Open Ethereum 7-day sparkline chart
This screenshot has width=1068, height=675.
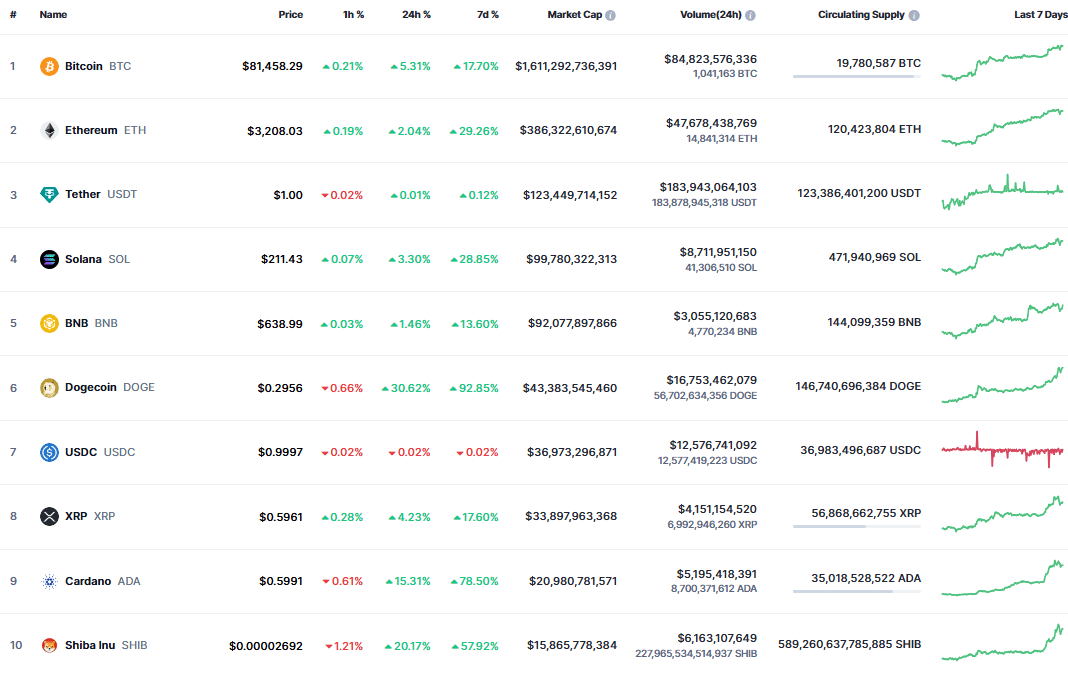click(1002, 127)
